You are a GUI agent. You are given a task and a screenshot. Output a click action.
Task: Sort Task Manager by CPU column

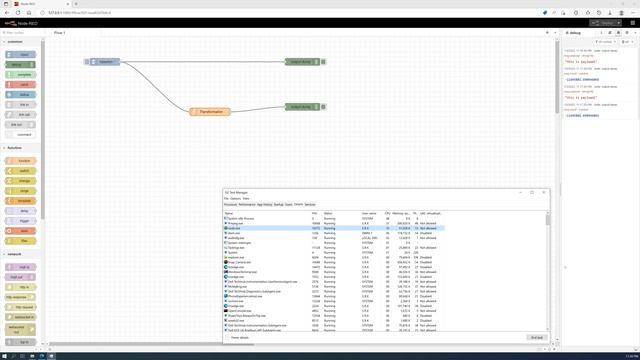point(387,213)
